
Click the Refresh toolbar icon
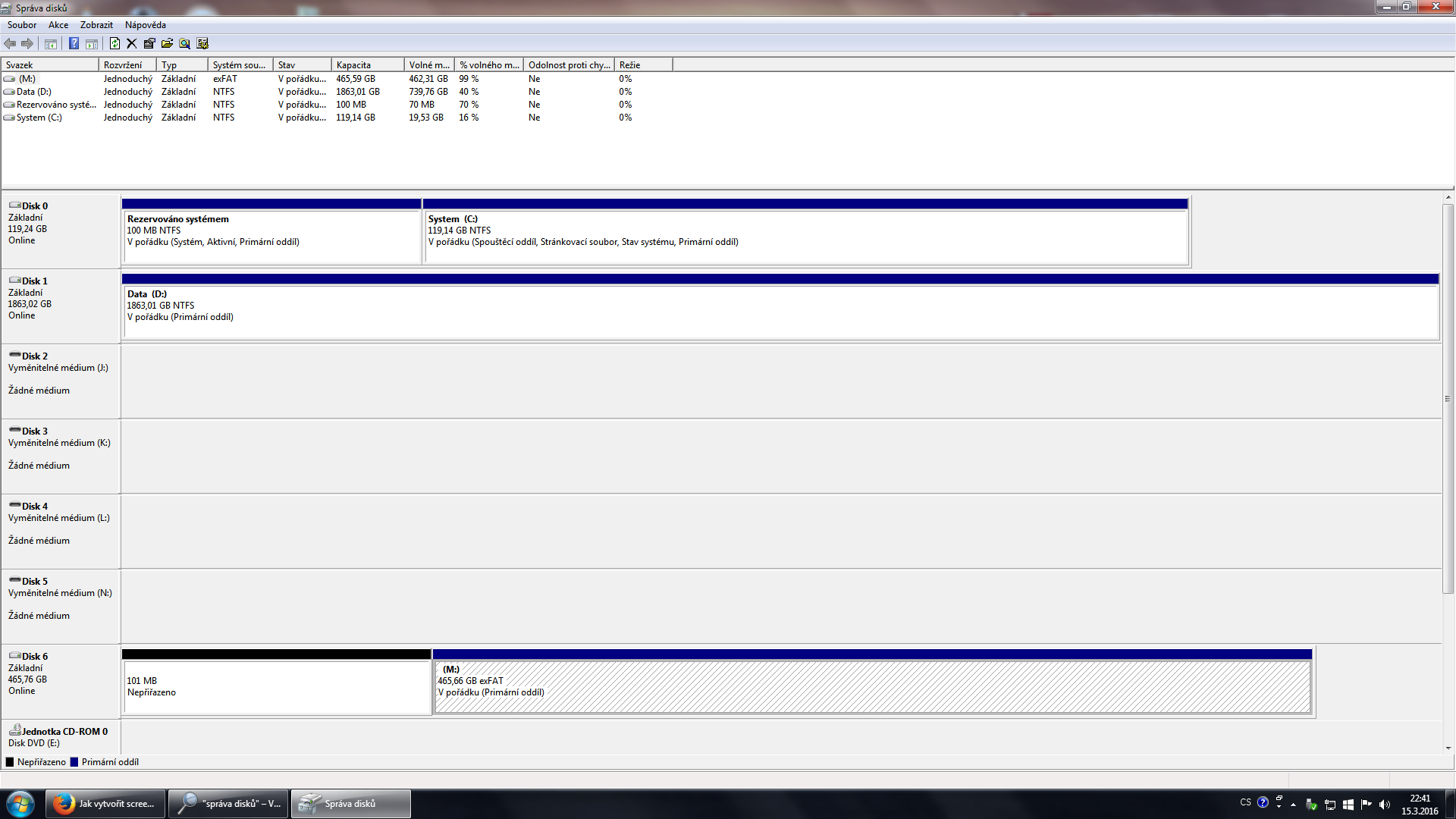115,43
